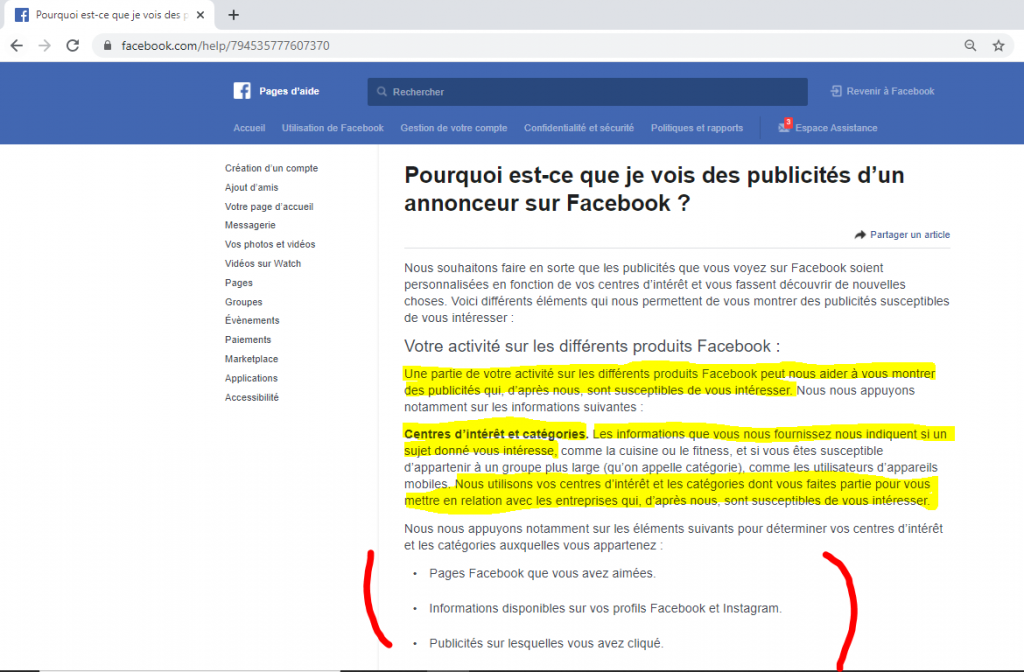This screenshot has height=672, width=1024.
Task: Close the Facebook help tab
Action: tap(200, 14)
